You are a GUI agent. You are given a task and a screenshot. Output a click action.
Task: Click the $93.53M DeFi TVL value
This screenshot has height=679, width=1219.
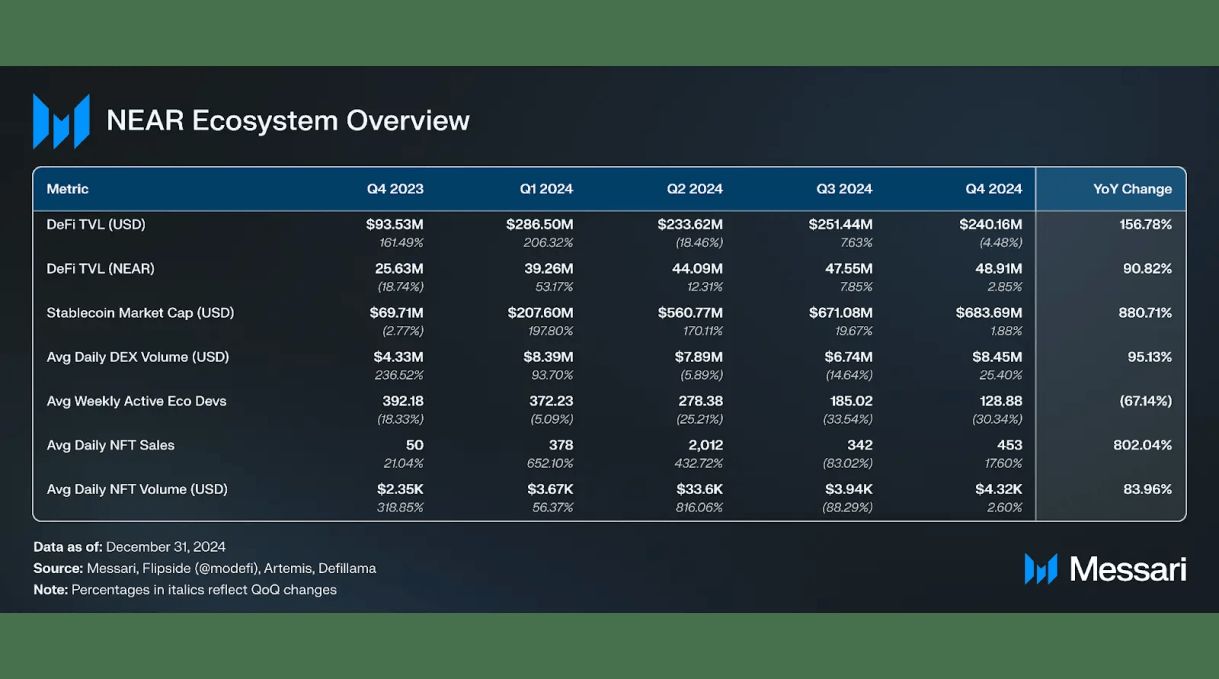(395, 225)
